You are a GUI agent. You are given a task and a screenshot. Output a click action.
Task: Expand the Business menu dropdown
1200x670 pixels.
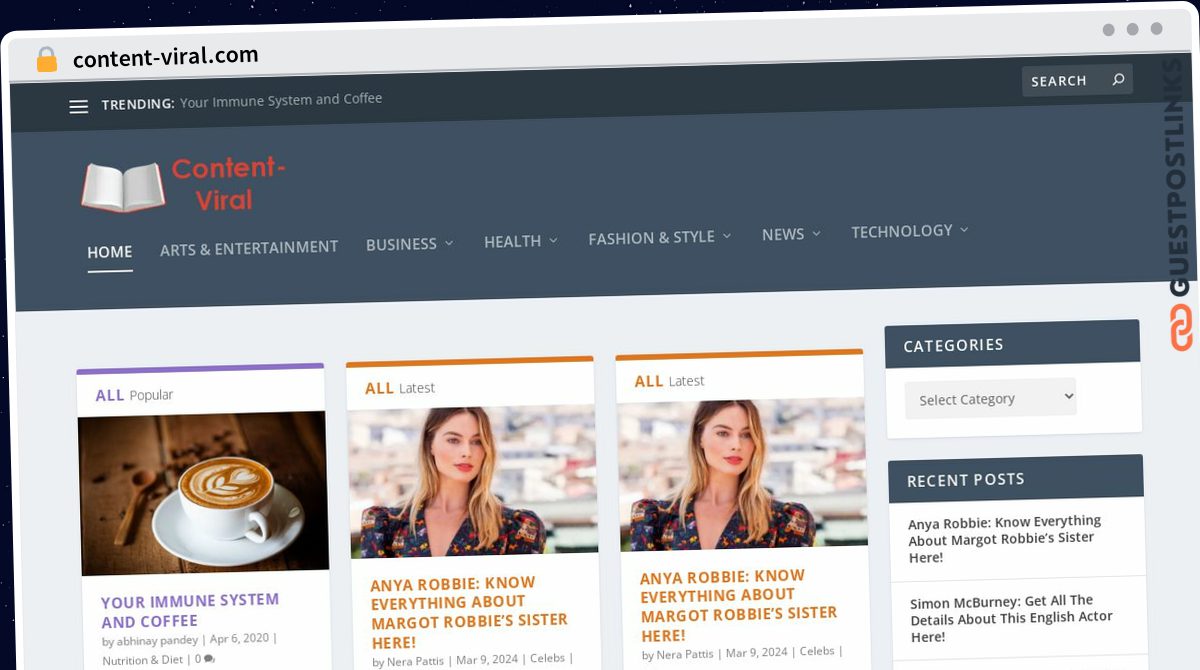pos(409,244)
